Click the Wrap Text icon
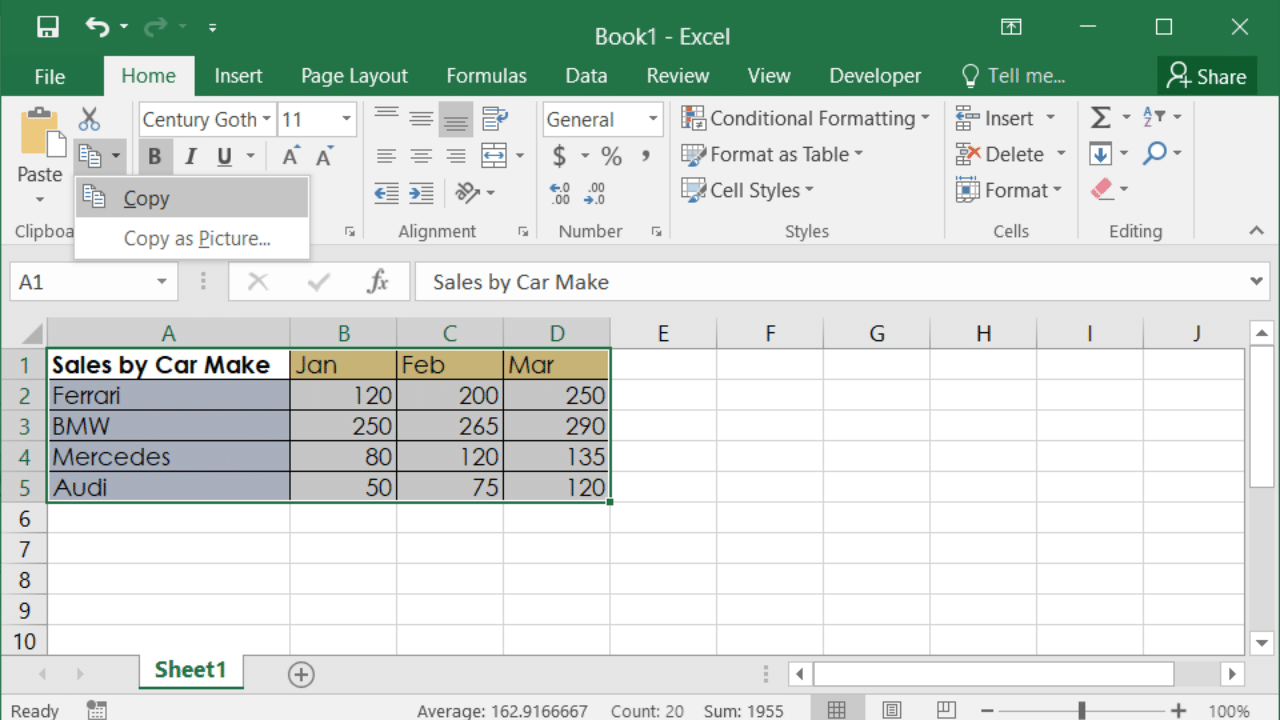Viewport: 1280px width, 720px height. tap(495, 119)
